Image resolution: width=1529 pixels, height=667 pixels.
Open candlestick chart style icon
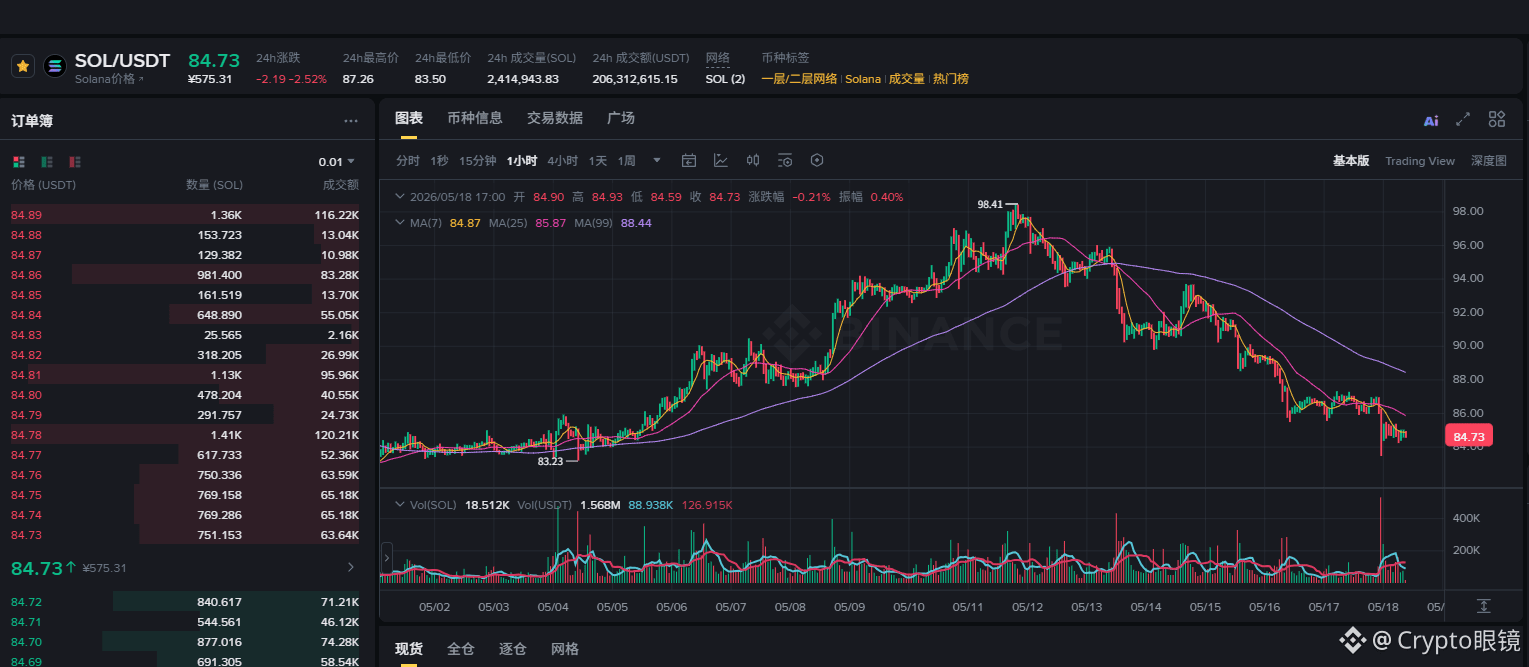(x=753, y=160)
